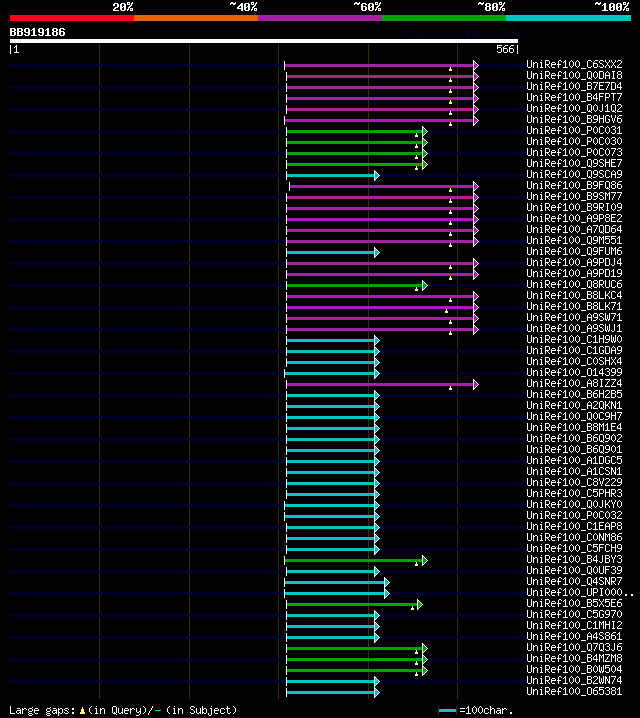Viewport: 640px width, 718px height.
Task: Click the UniRef100_C5PHR3 label
Action: coord(574,493)
